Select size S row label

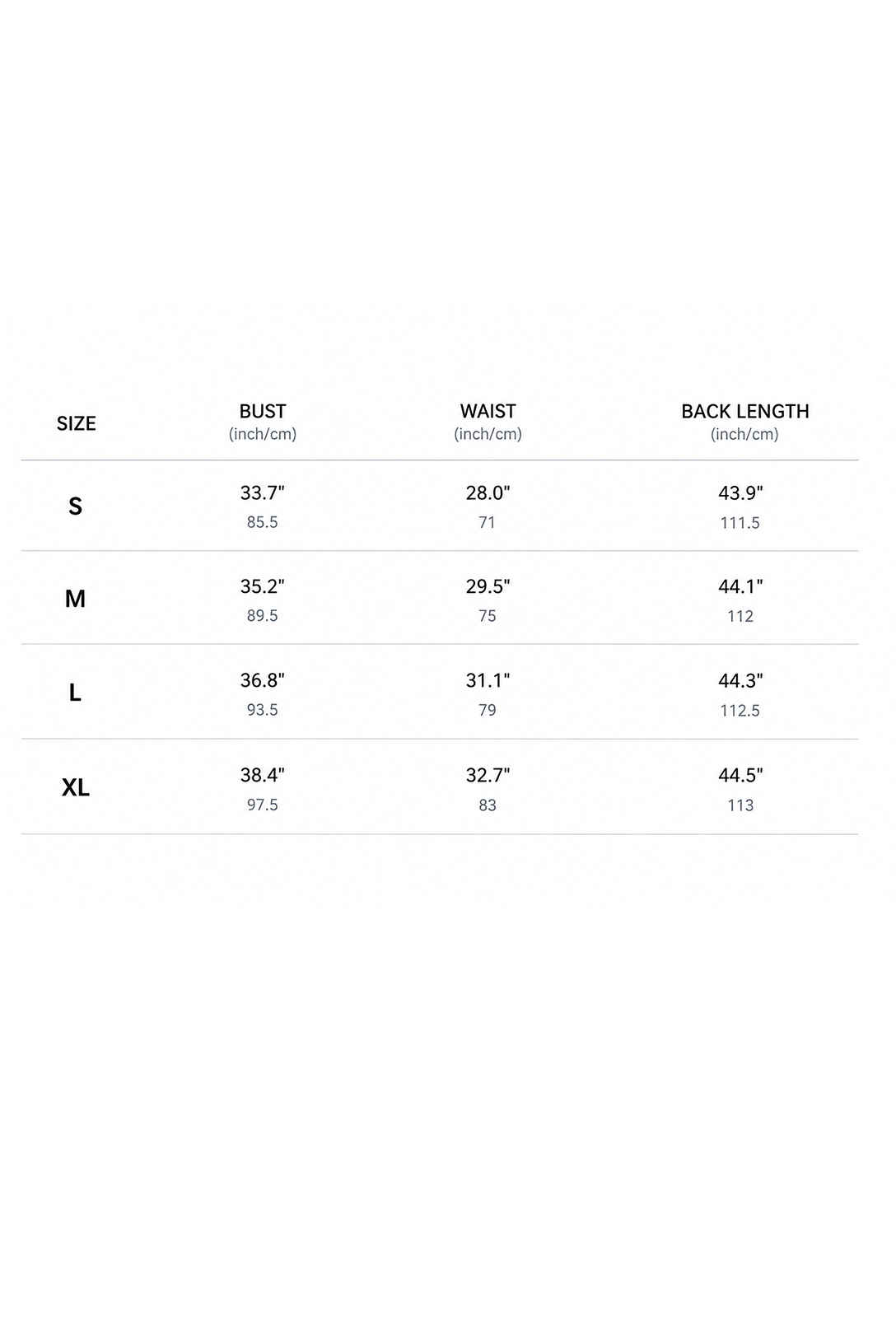click(x=75, y=506)
